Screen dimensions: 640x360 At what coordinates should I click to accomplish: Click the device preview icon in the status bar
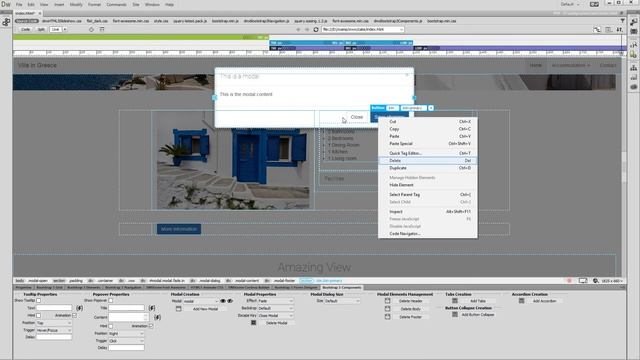click(583, 281)
